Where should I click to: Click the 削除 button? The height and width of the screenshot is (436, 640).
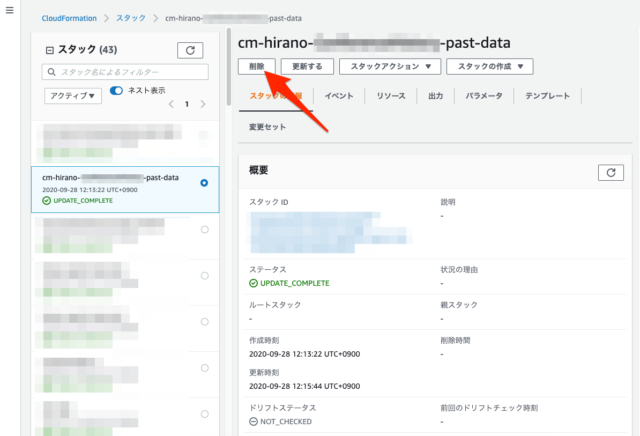click(256, 66)
